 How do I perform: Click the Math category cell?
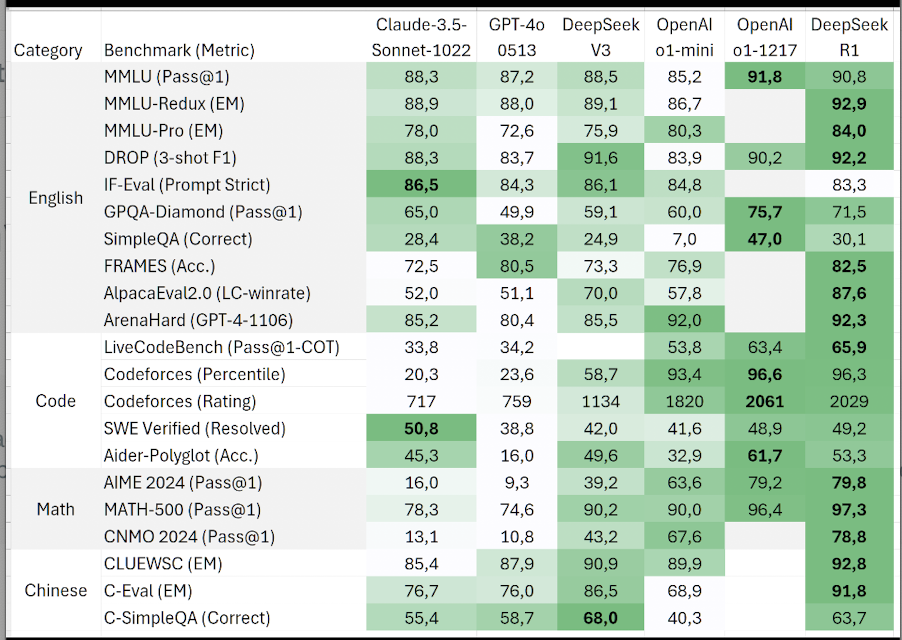[56, 509]
